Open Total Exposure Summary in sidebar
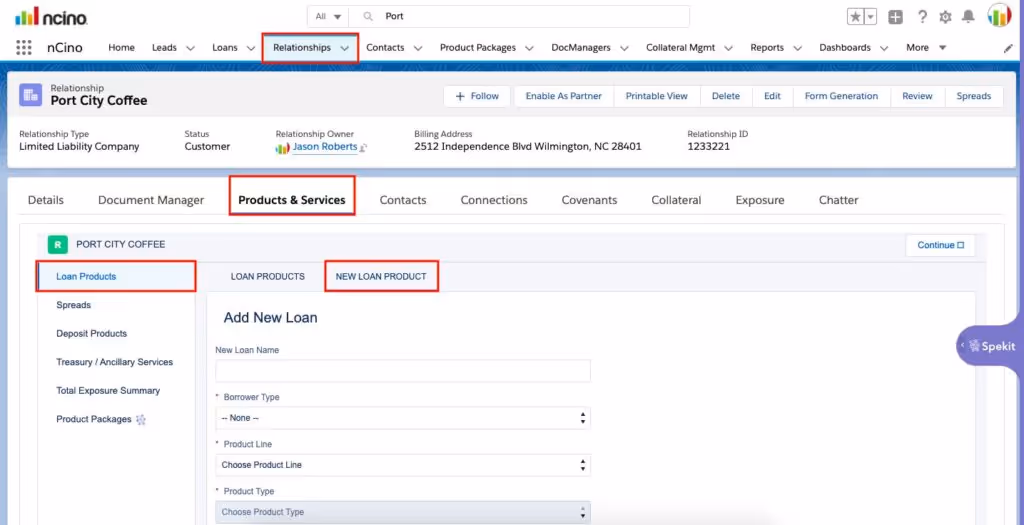 [x=108, y=390]
